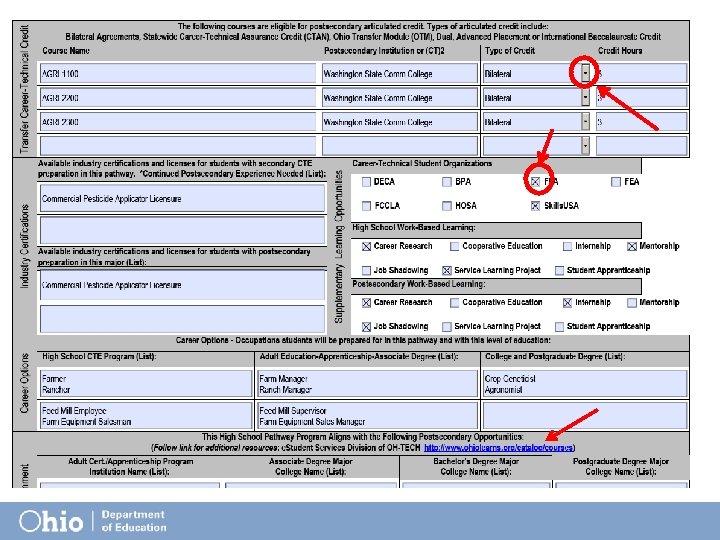Check the DECA organization box
Screen dimensions: 720x540
coord(366,182)
